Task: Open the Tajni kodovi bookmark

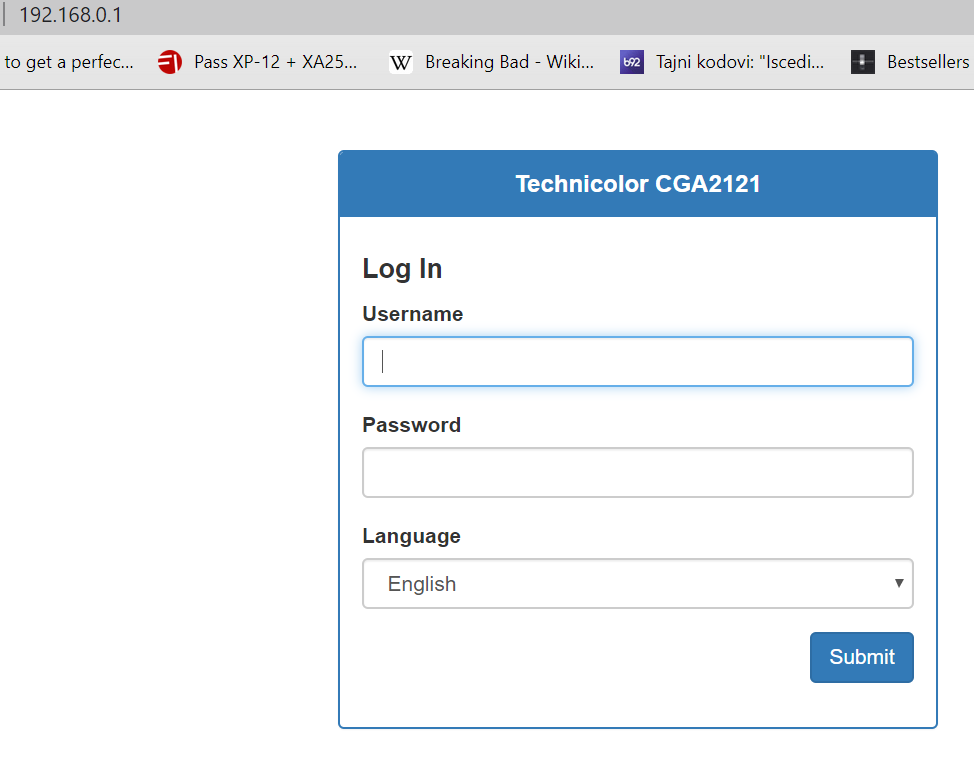Action: pos(722,62)
